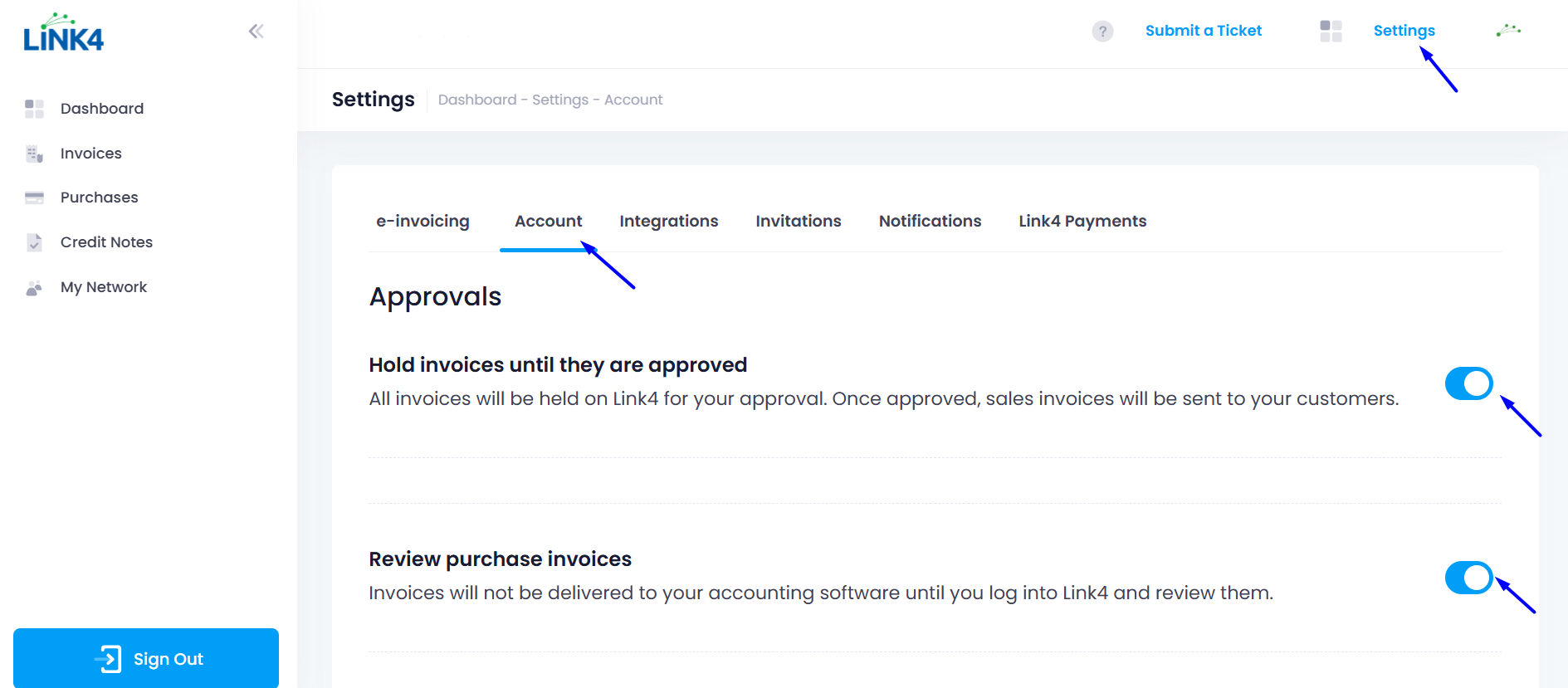This screenshot has height=688, width=1568.
Task: Open the Integrations tab
Action: [x=668, y=221]
